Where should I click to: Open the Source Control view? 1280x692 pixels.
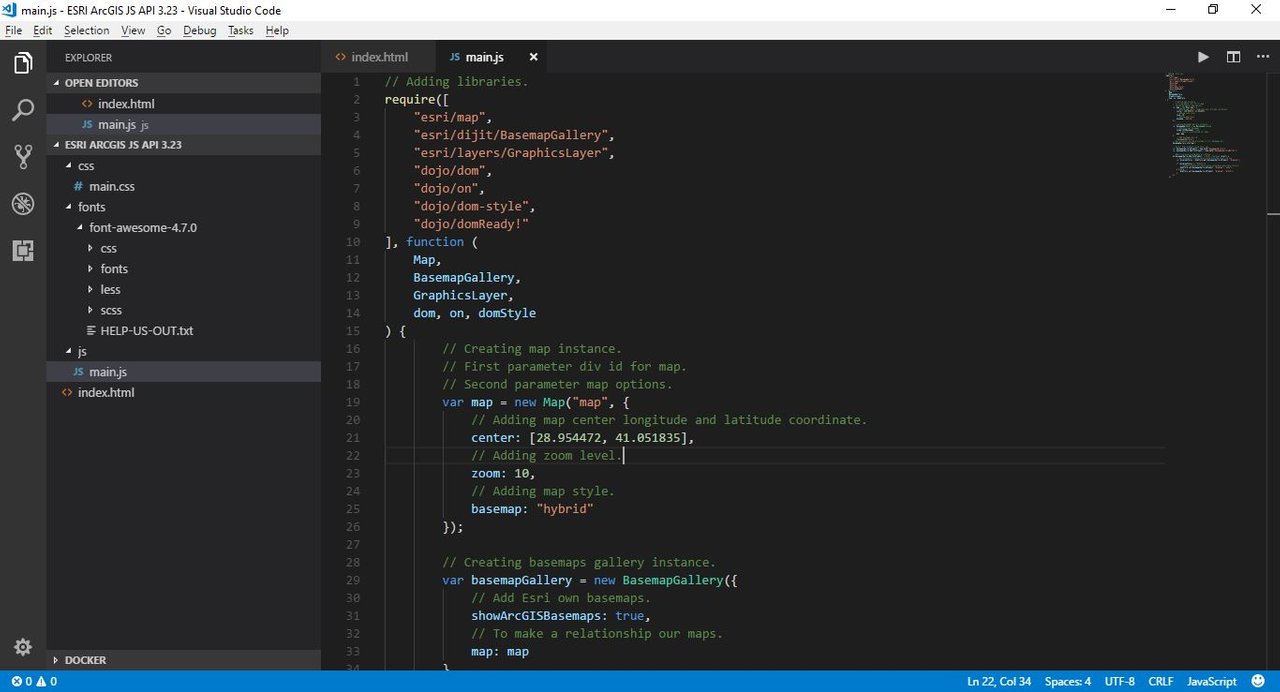pyautogui.click(x=23, y=157)
